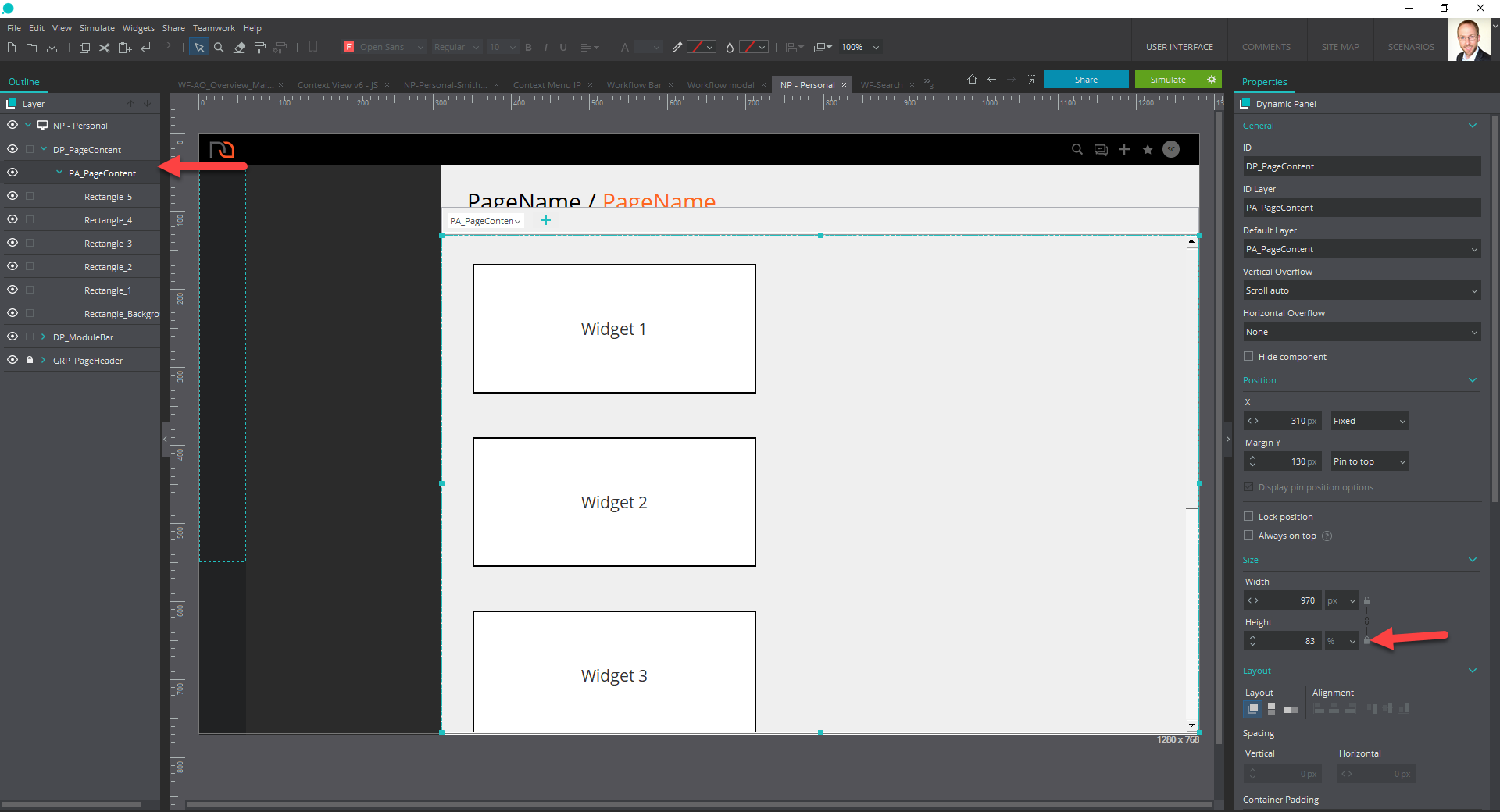
Task: Select the eraser tool in toolbar
Action: pos(240,48)
